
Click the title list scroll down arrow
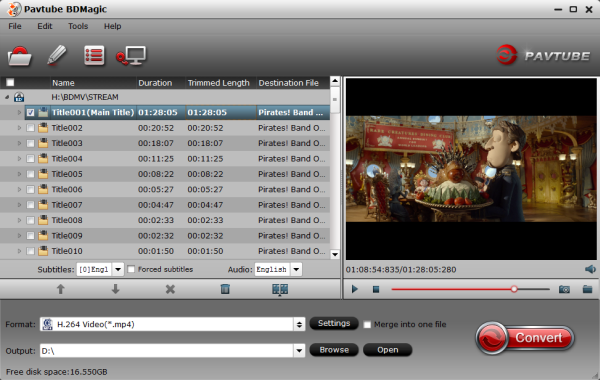click(335, 254)
